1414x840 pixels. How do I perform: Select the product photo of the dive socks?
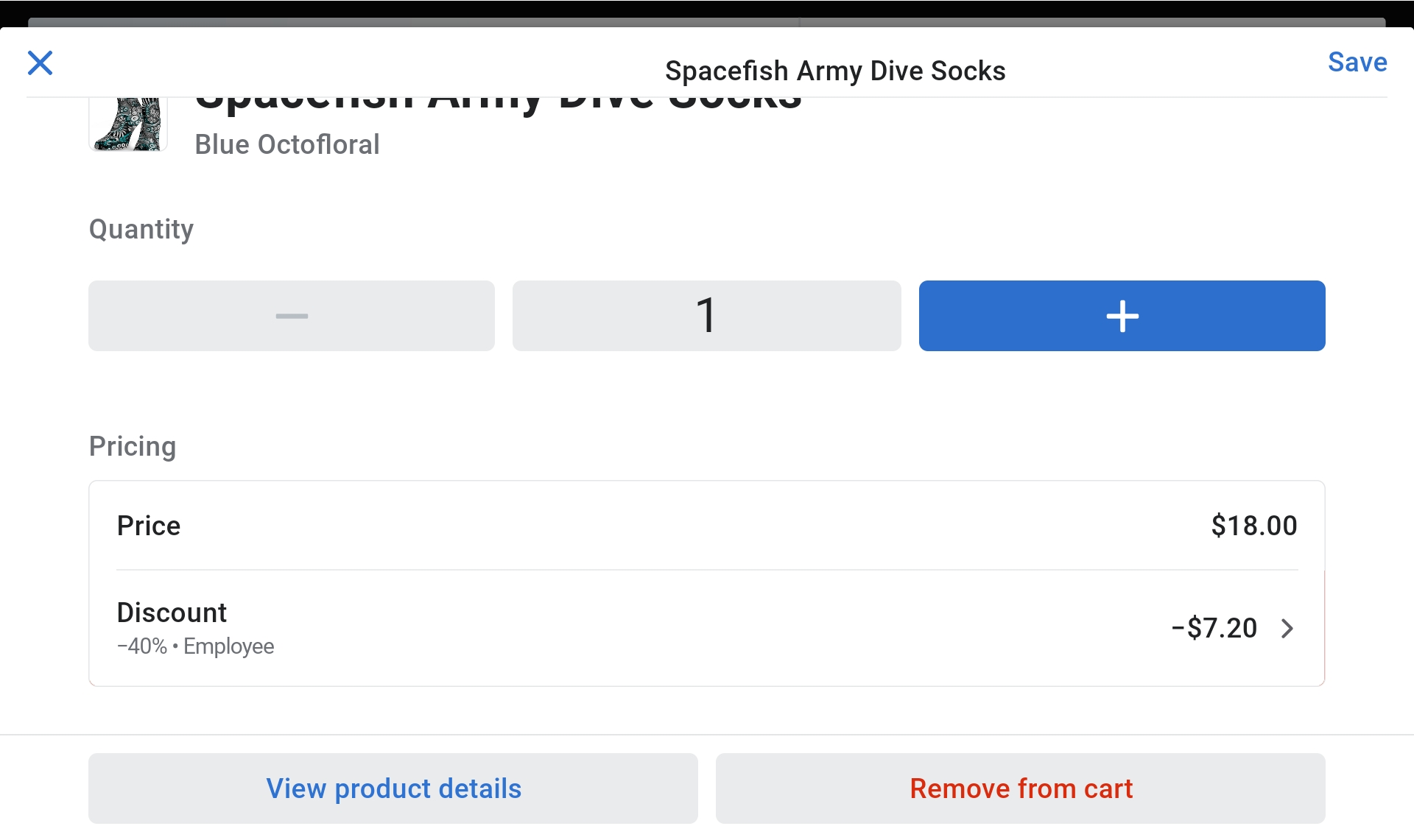[x=127, y=121]
